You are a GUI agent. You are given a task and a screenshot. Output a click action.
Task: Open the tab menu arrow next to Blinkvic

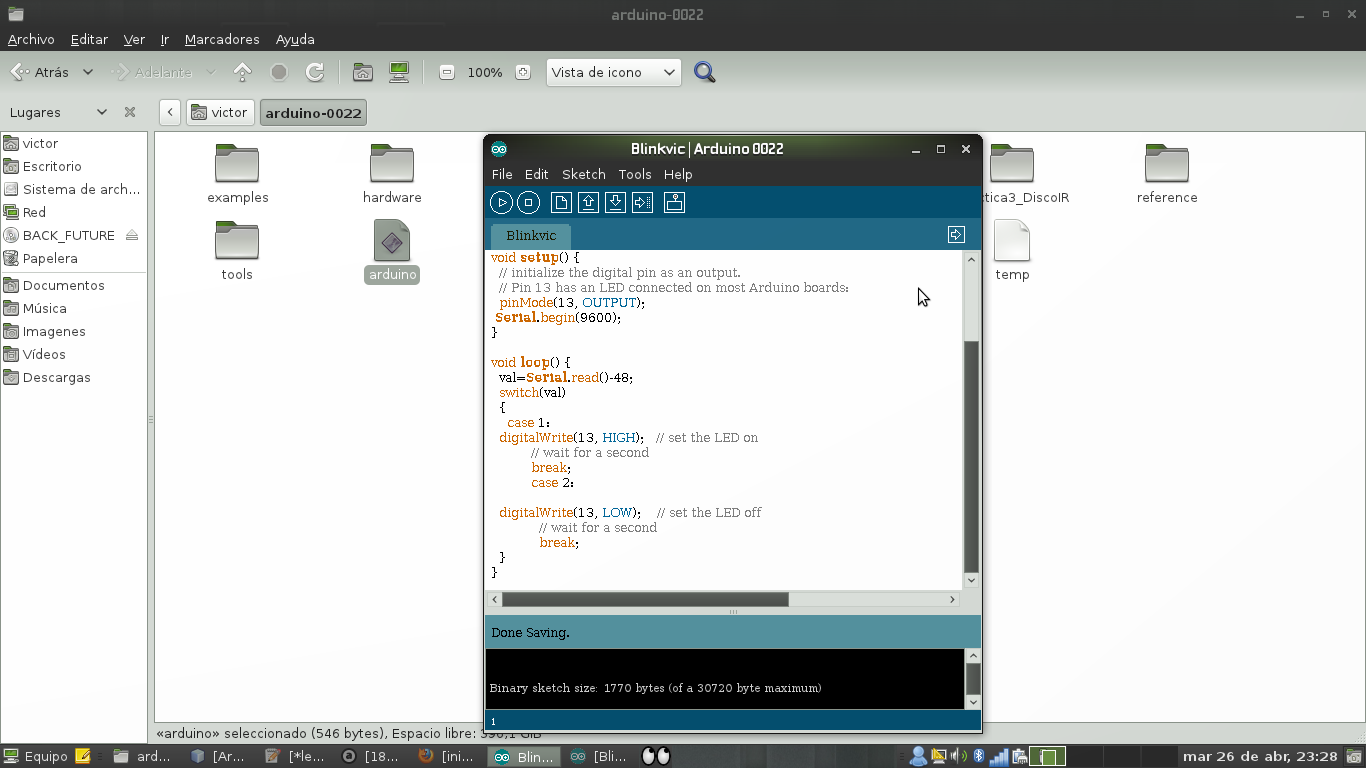point(955,234)
